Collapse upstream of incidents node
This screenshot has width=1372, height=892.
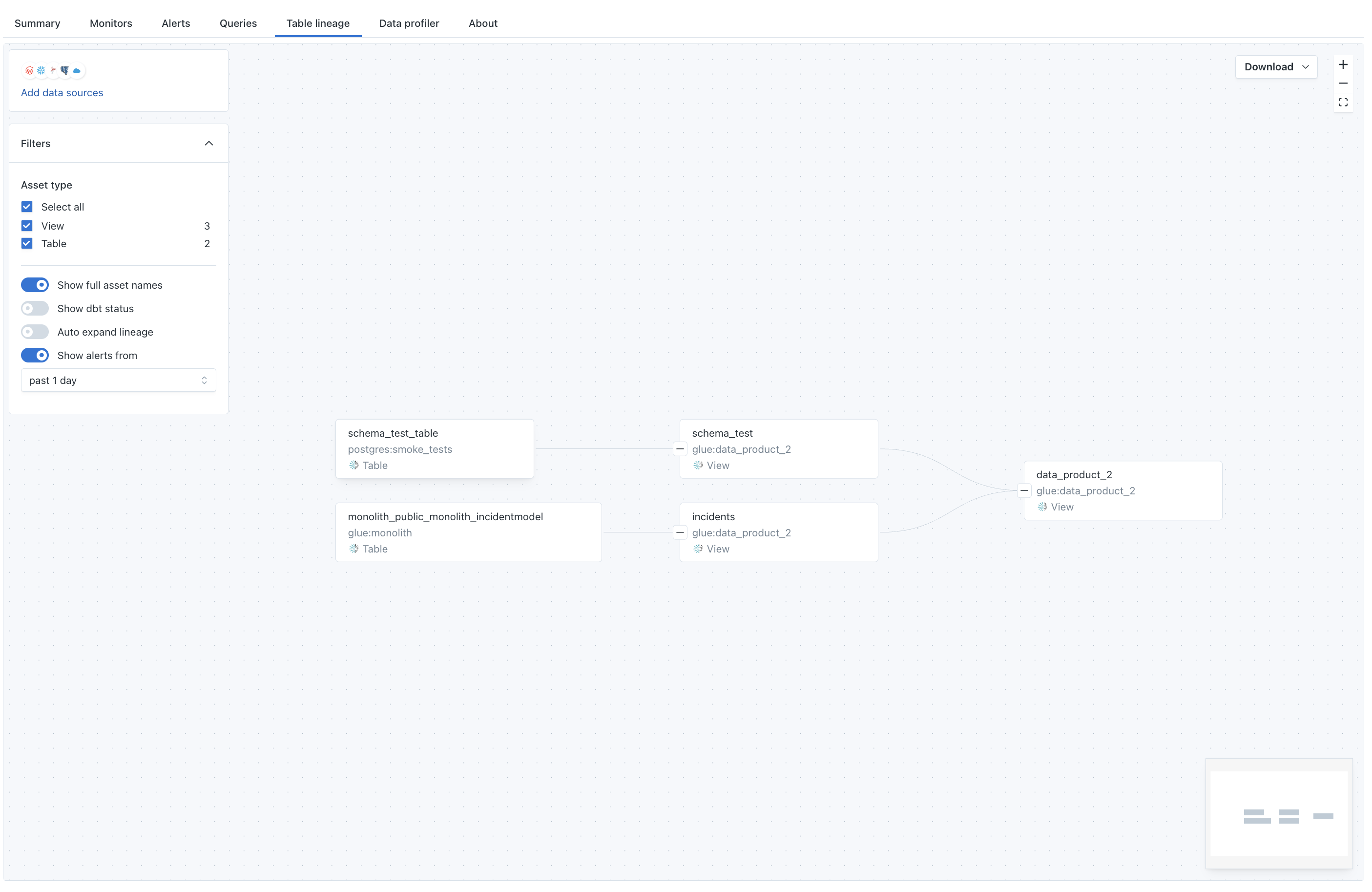(x=680, y=532)
